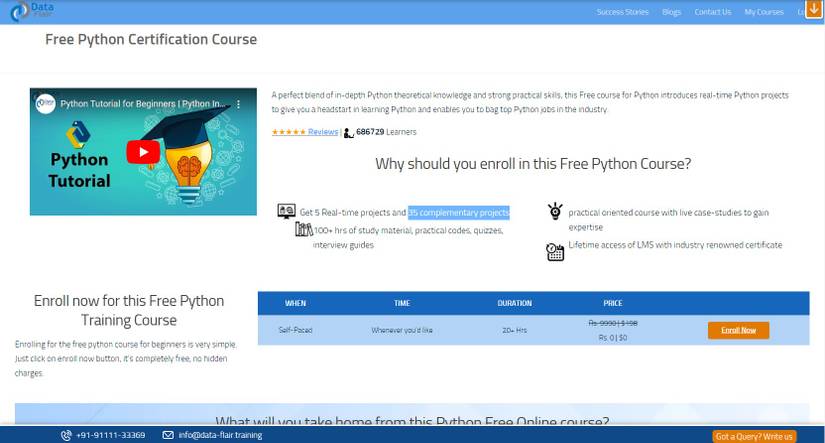The image size is (825, 443).
Task: Click the video title Python Tutorial for Beginners
Action: (143, 104)
